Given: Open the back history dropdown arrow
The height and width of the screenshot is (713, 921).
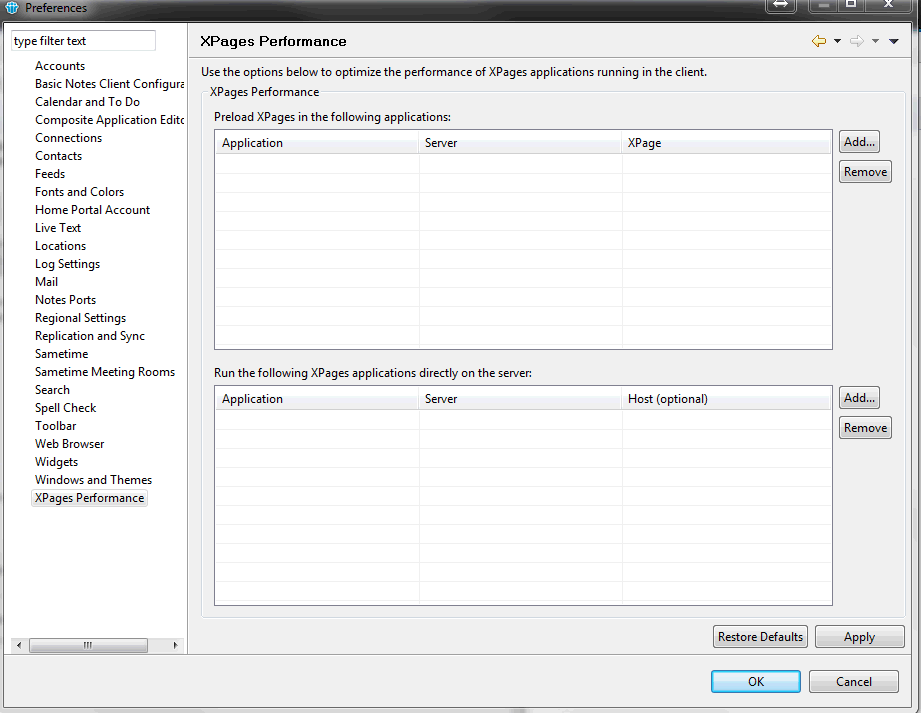Looking at the screenshot, I should click(837, 41).
